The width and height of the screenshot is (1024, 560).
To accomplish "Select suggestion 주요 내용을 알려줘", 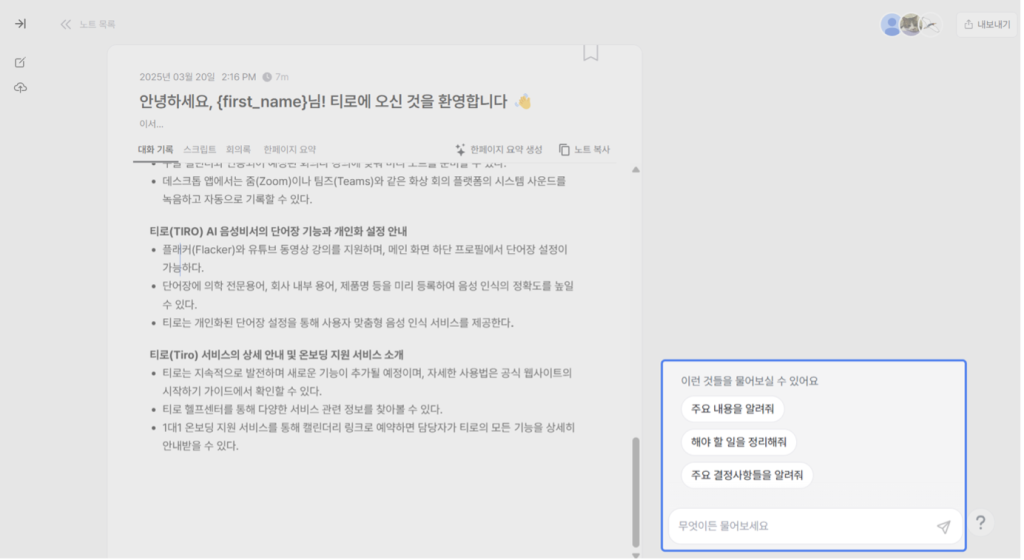I will (x=732, y=409).
